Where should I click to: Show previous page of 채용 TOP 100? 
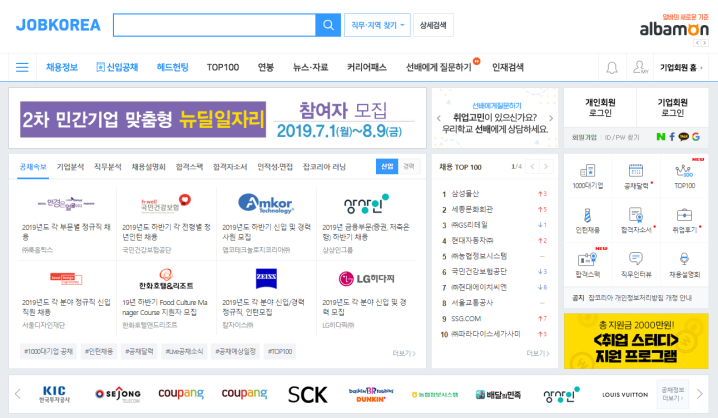point(532,167)
